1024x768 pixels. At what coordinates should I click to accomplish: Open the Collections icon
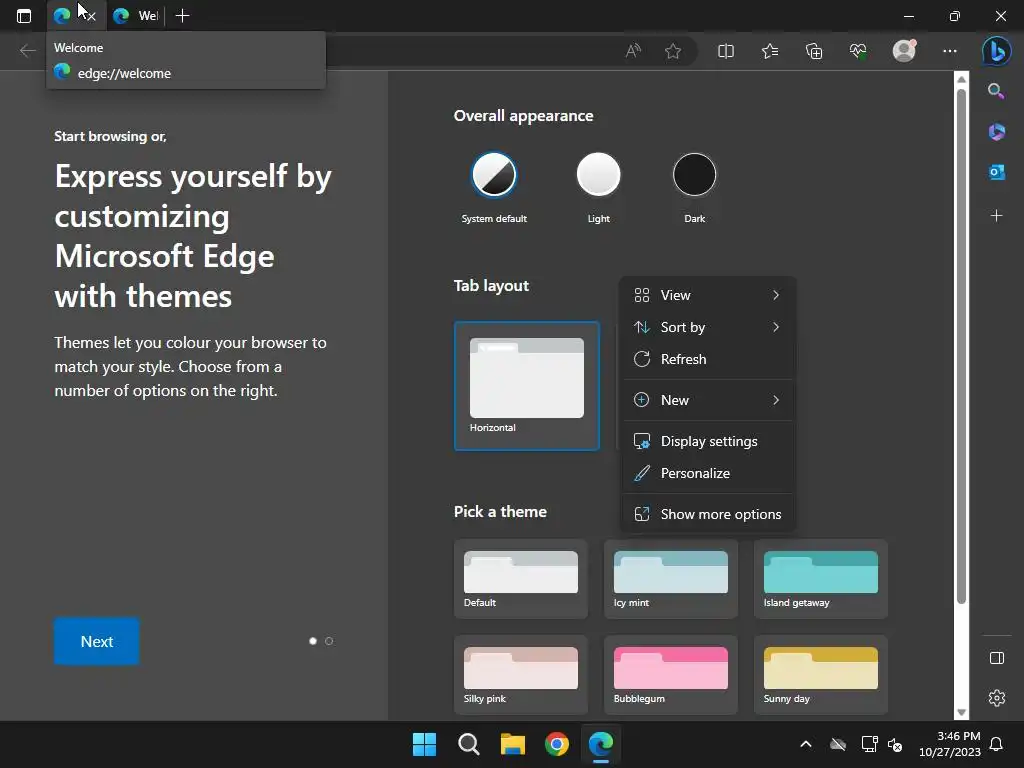(x=814, y=50)
